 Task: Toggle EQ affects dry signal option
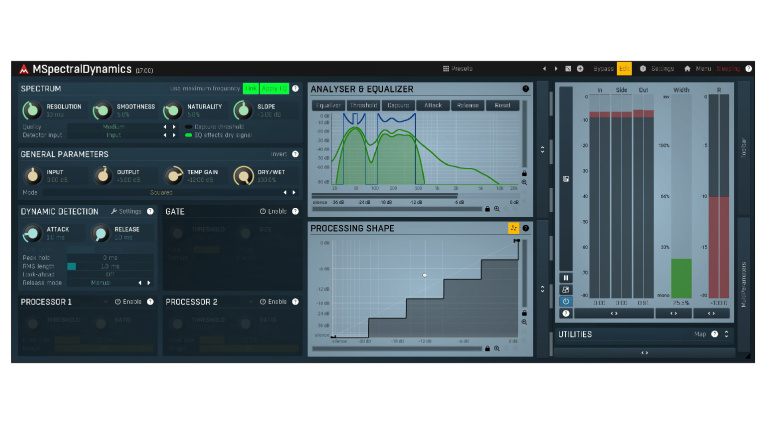tap(218, 135)
